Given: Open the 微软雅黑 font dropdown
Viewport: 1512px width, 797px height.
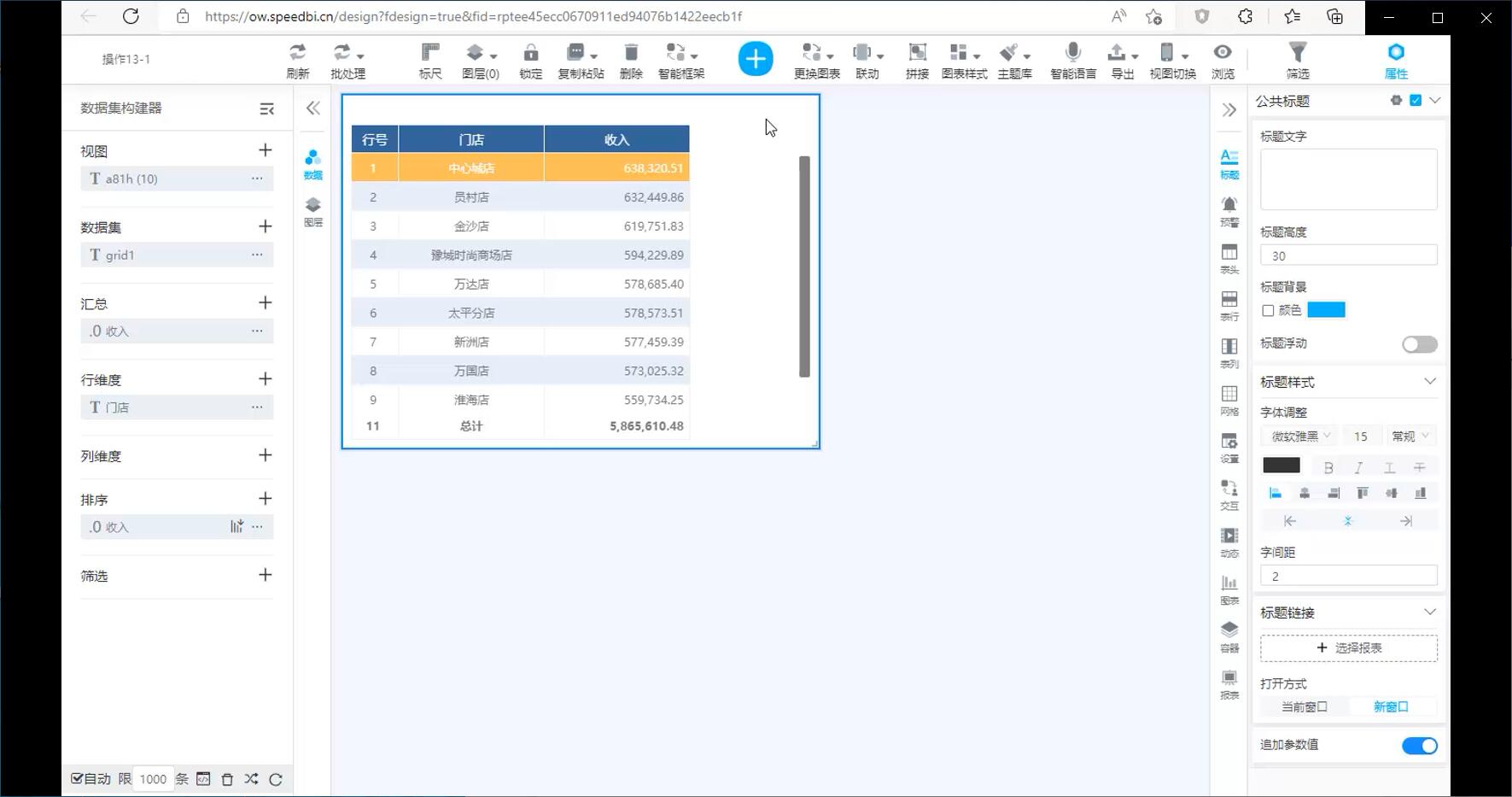Looking at the screenshot, I should [1300, 437].
